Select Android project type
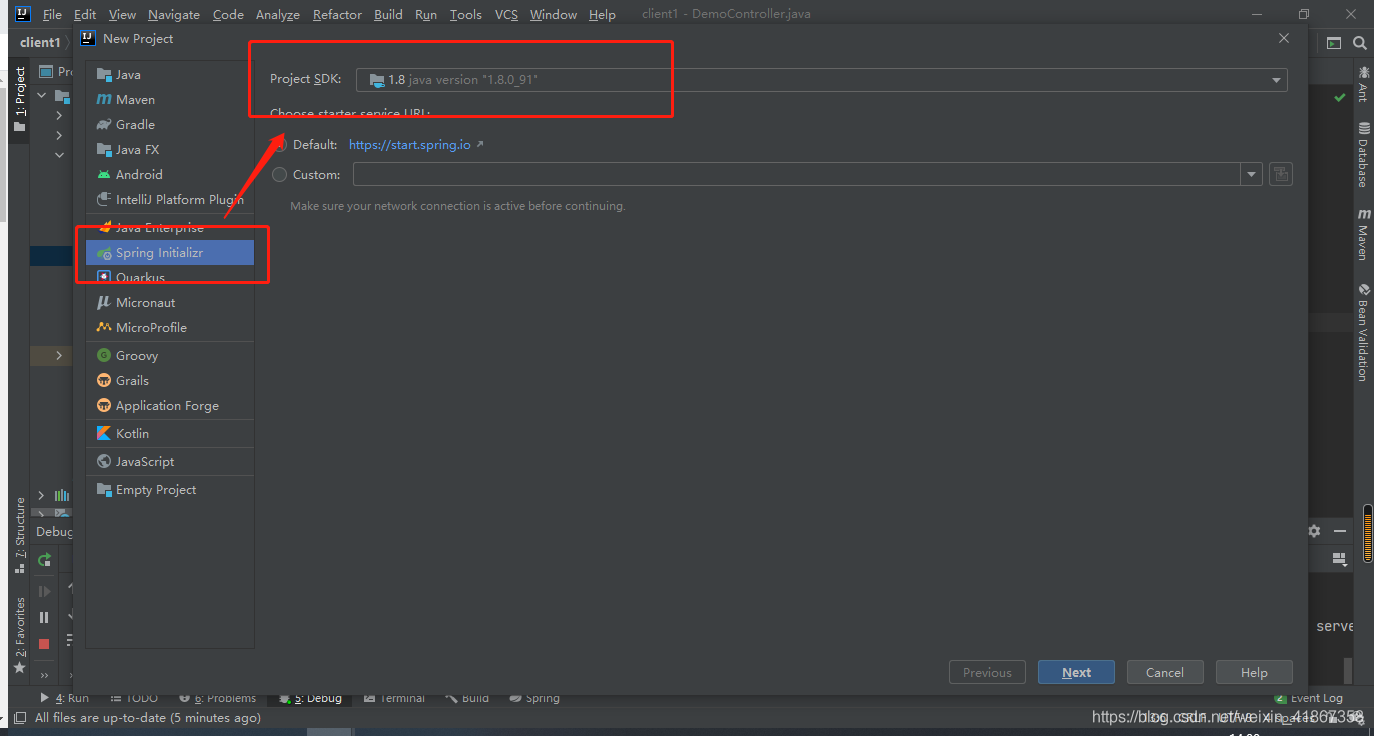 click(x=170, y=175)
